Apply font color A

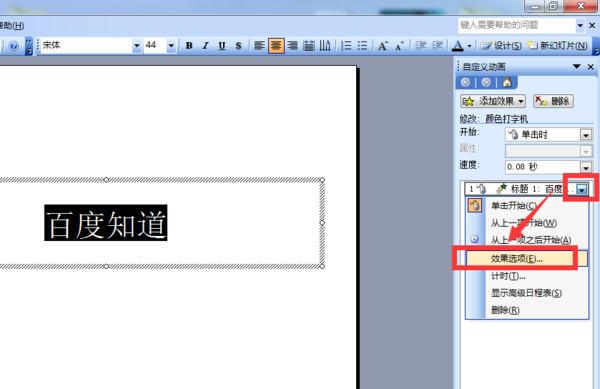[458, 46]
